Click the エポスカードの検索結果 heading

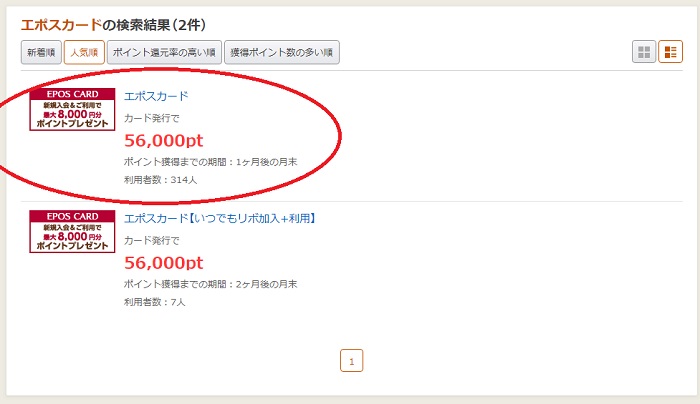tap(113, 25)
